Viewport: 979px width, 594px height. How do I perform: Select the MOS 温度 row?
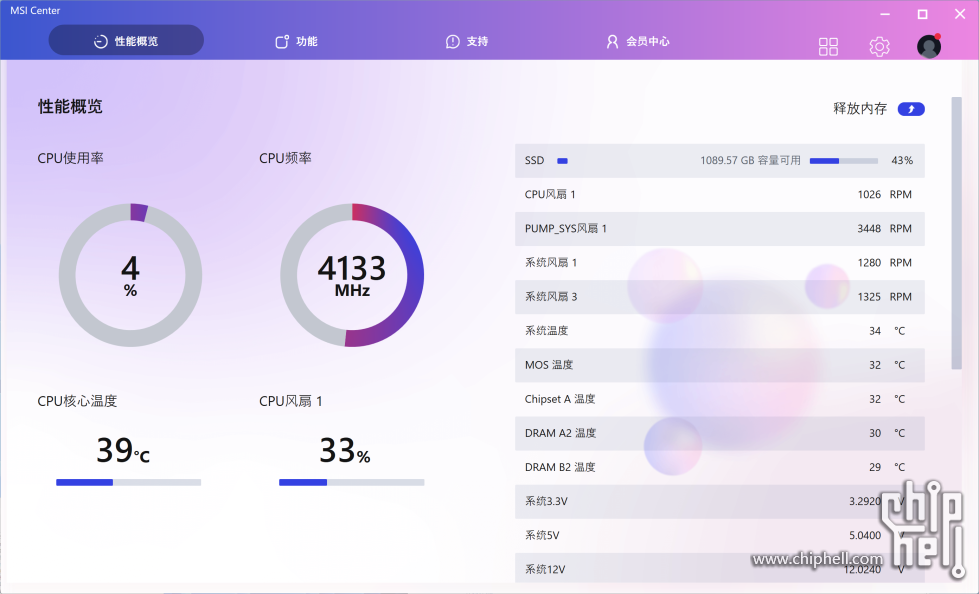point(719,365)
